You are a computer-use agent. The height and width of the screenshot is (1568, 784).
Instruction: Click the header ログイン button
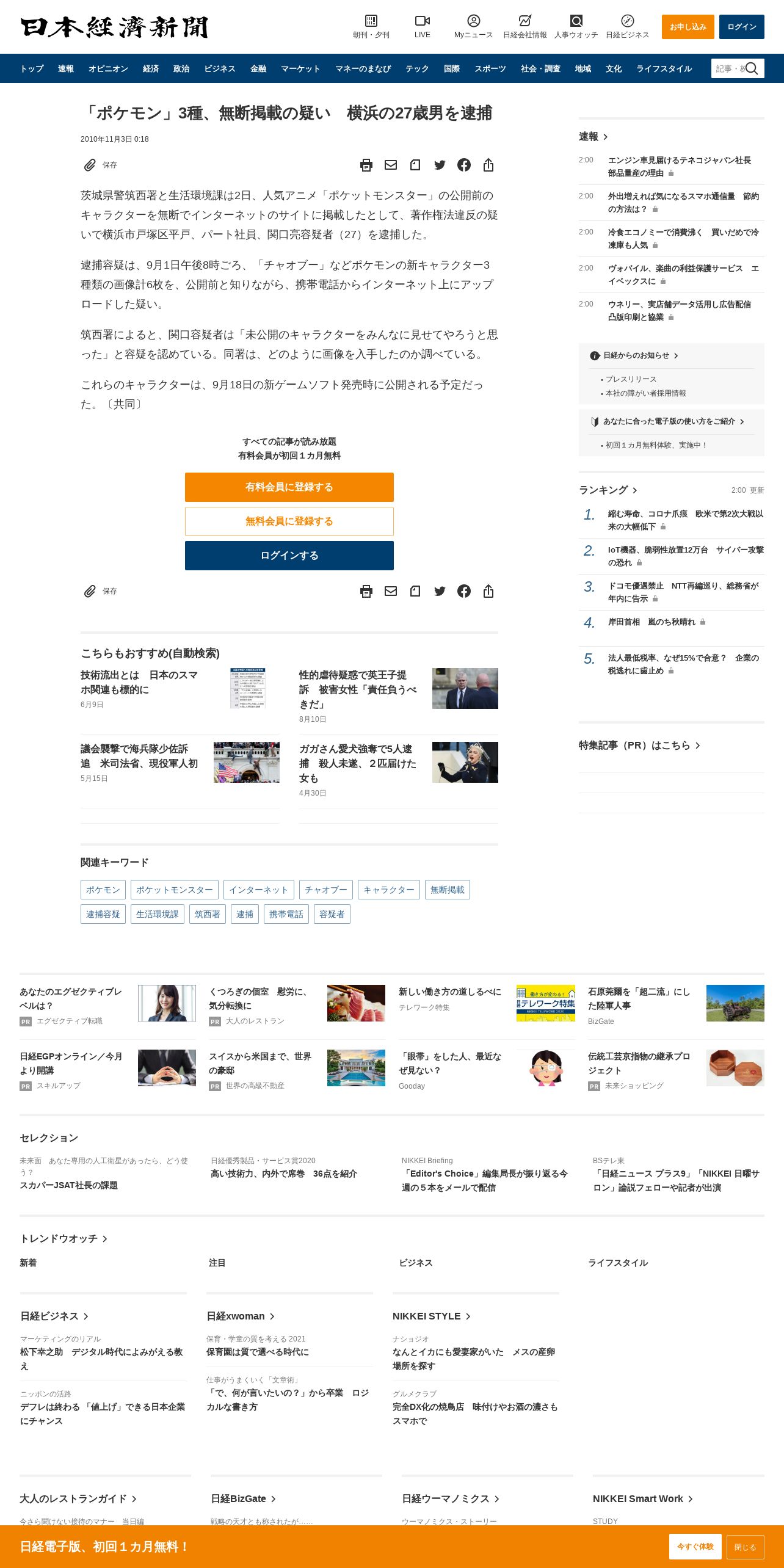[x=741, y=27]
